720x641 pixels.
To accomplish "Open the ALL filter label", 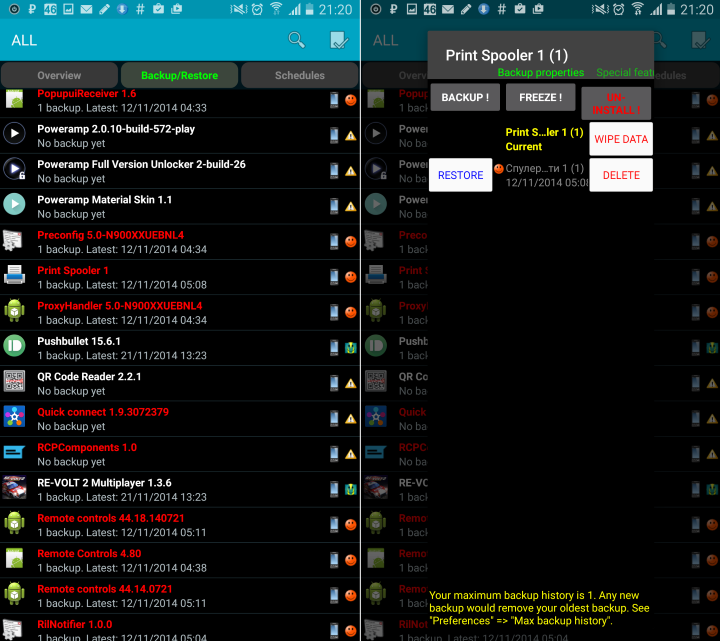I will [x=24, y=40].
